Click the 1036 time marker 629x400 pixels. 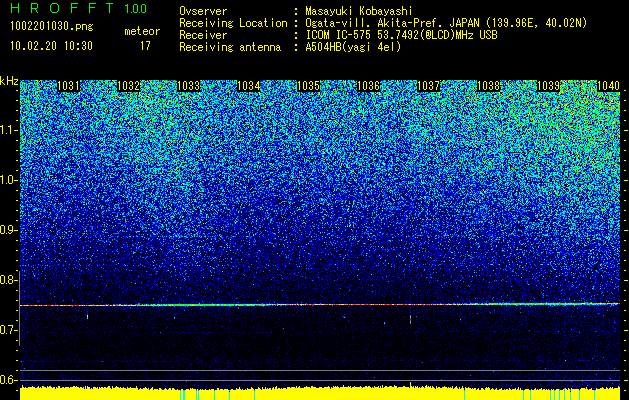coord(368,86)
